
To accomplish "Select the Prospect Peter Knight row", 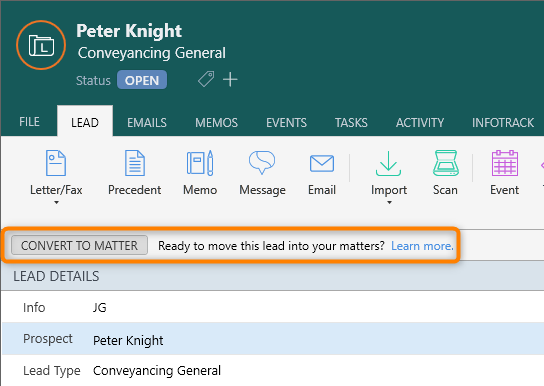I will coord(273,339).
